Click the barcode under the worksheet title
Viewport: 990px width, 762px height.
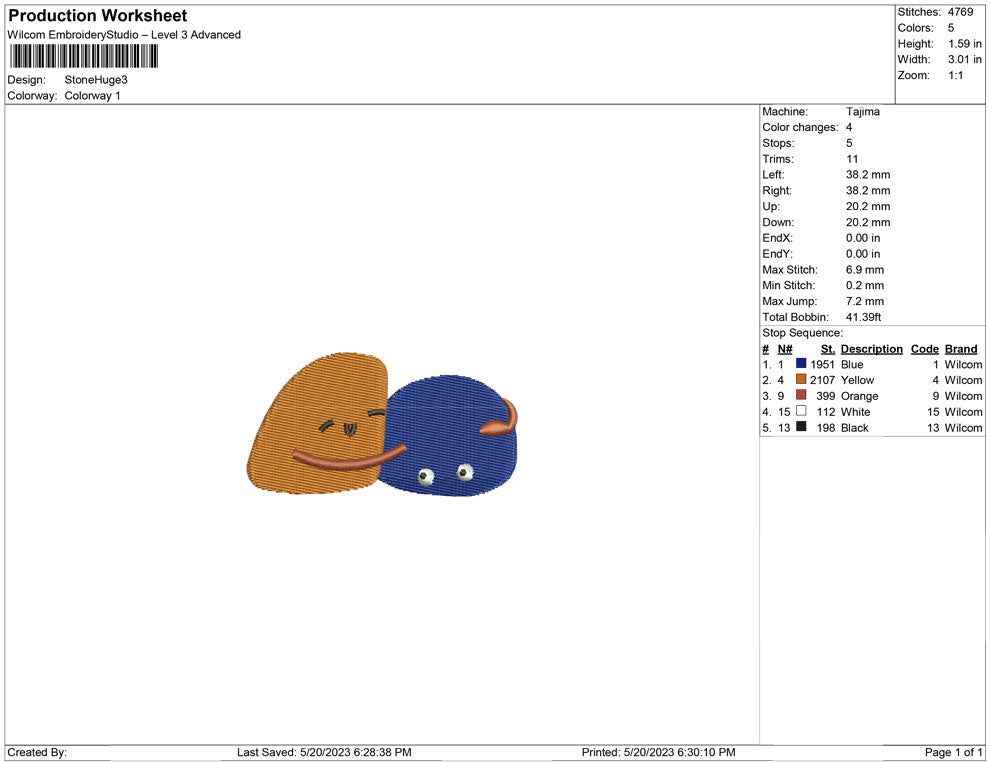(x=83, y=56)
